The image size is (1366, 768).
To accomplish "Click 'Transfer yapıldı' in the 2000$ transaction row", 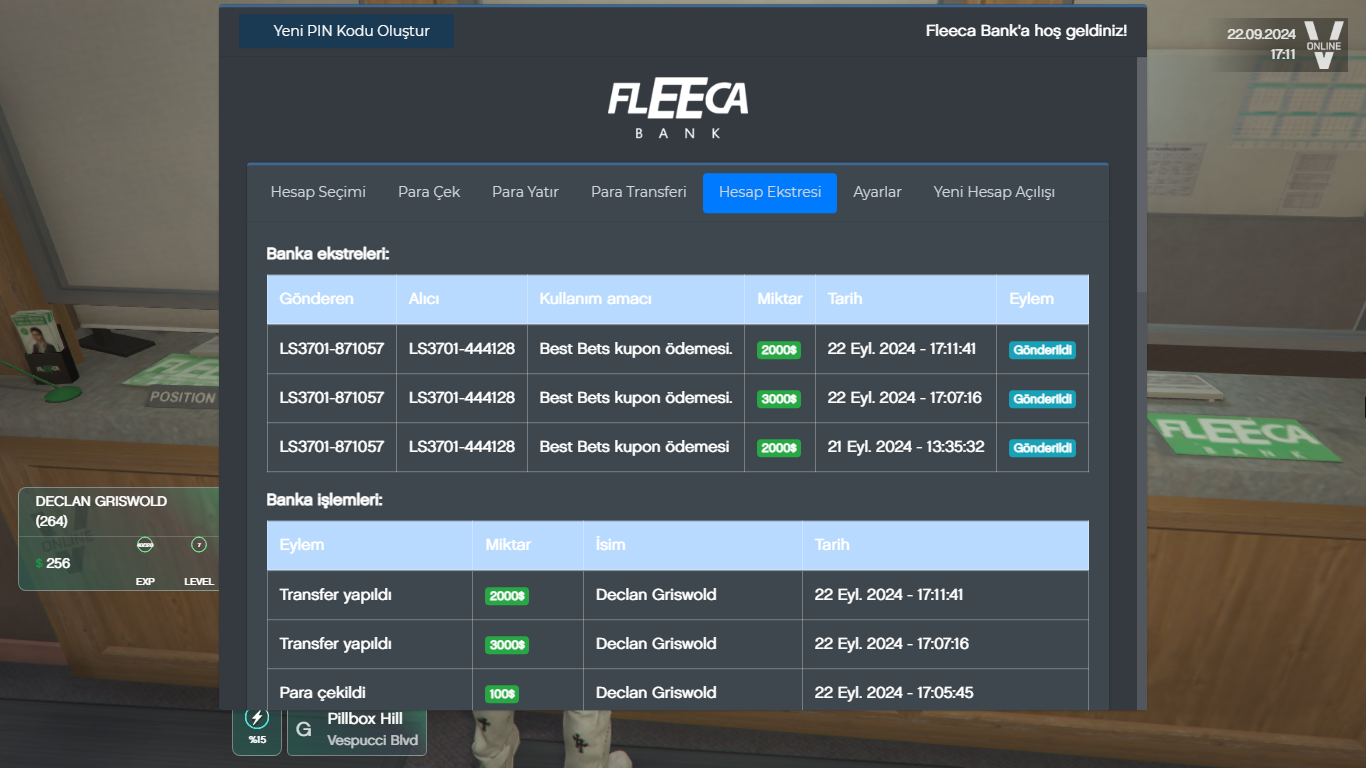I will 335,595.
